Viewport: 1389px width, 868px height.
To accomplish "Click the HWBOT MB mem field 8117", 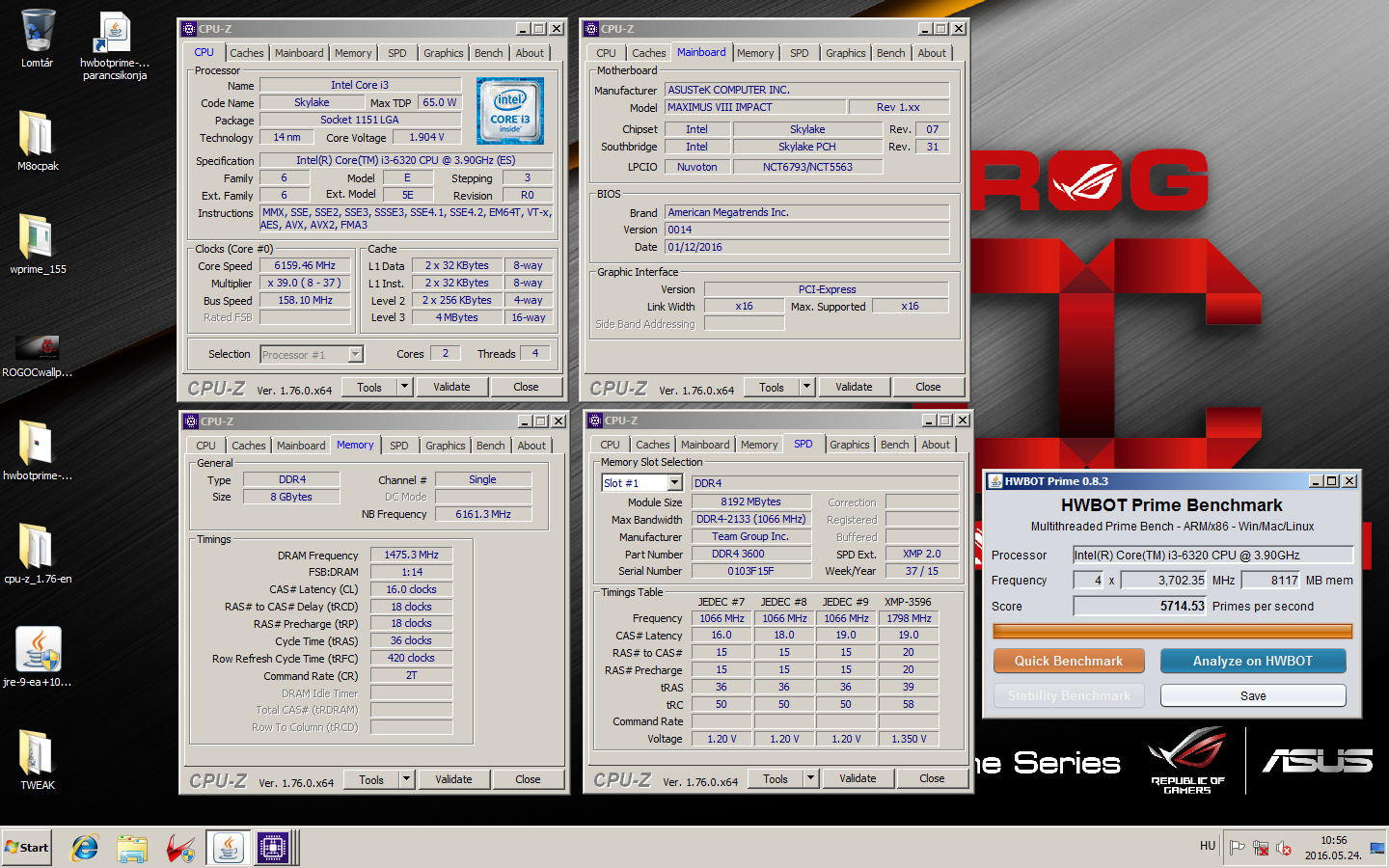I will point(1271,580).
